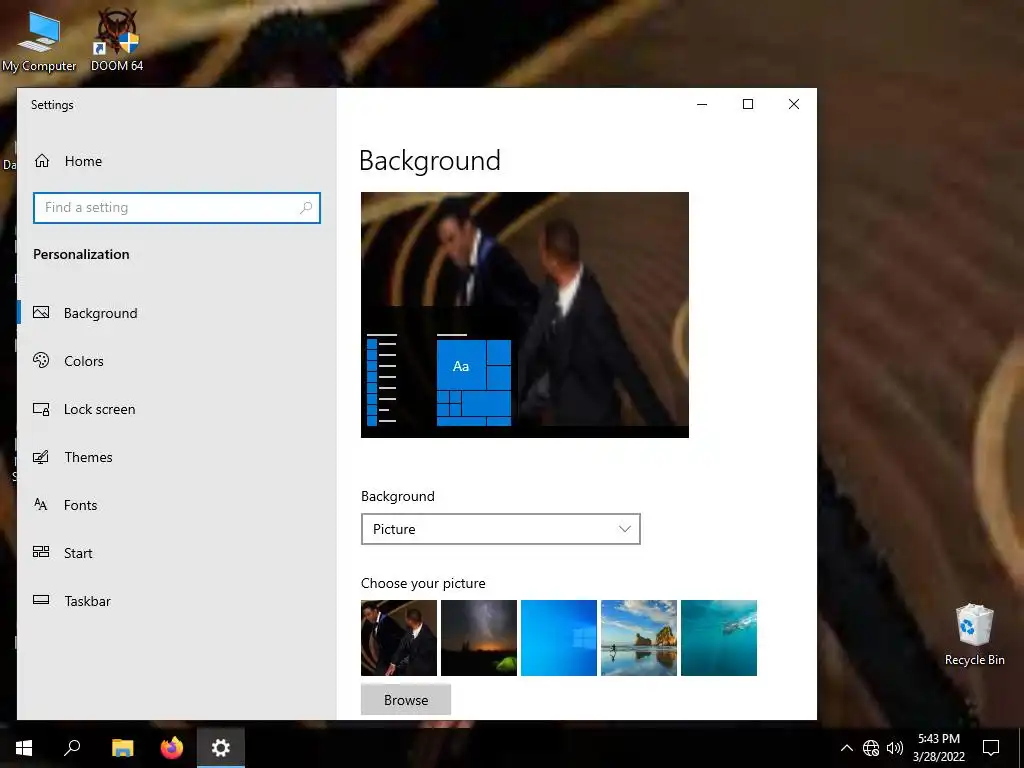Image resolution: width=1024 pixels, height=768 pixels.
Task: Click the search magnifier in Find a setting
Action: click(306, 208)
